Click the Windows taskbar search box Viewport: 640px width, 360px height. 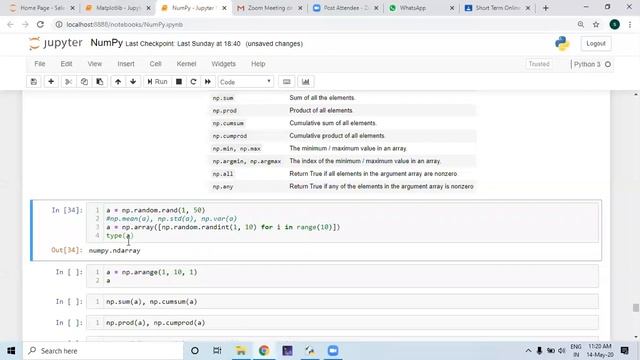pos(103,351)
